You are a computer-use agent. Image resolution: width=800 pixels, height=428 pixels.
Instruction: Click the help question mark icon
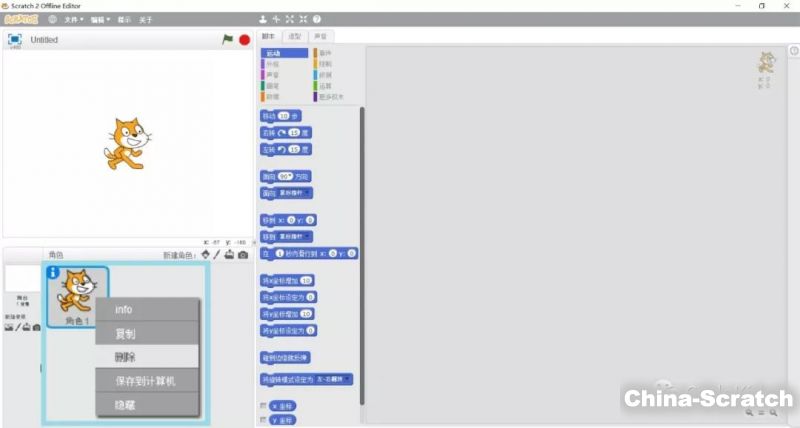pos(317,19)
